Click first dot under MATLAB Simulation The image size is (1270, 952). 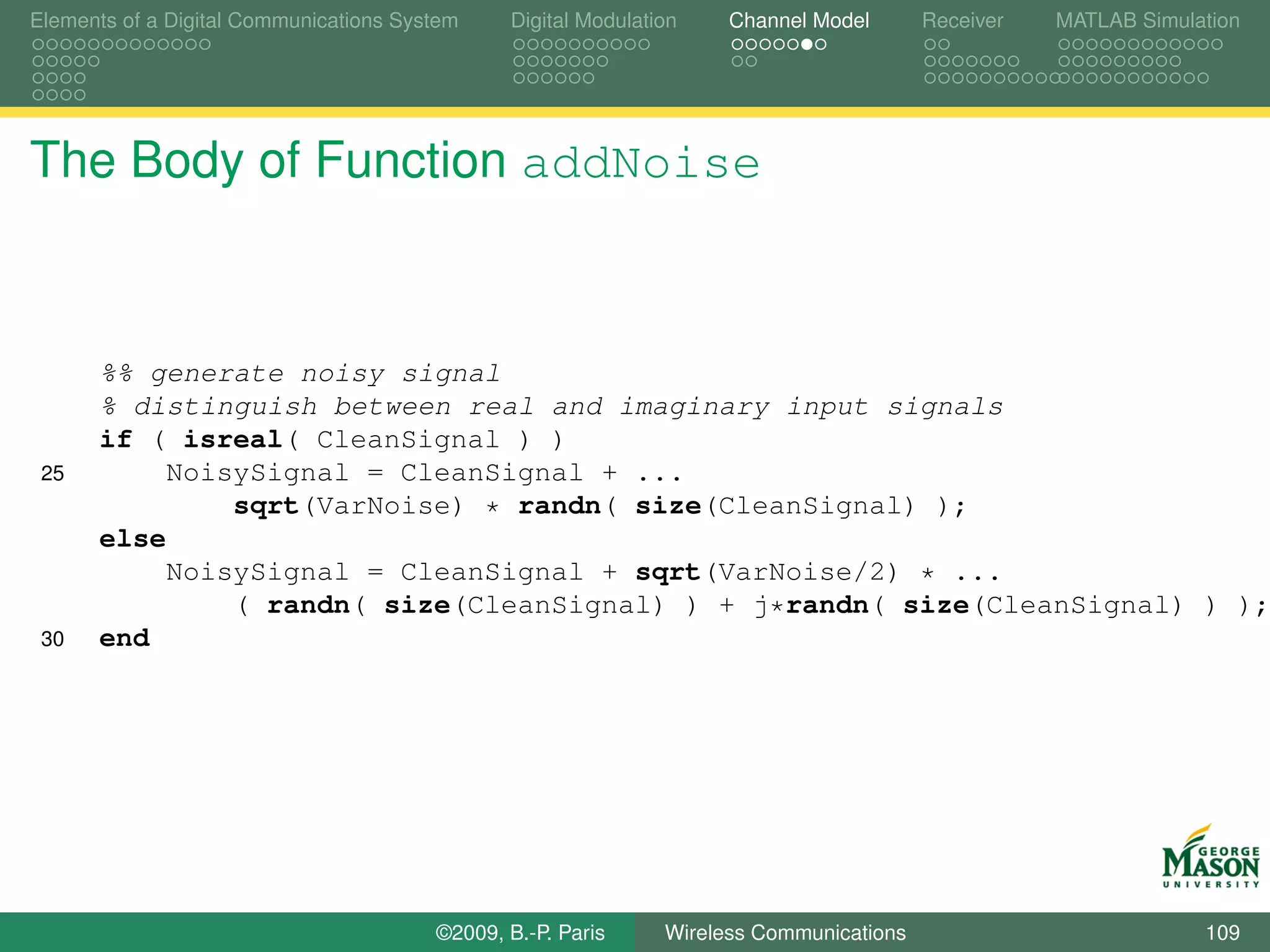coord(1064,45)
